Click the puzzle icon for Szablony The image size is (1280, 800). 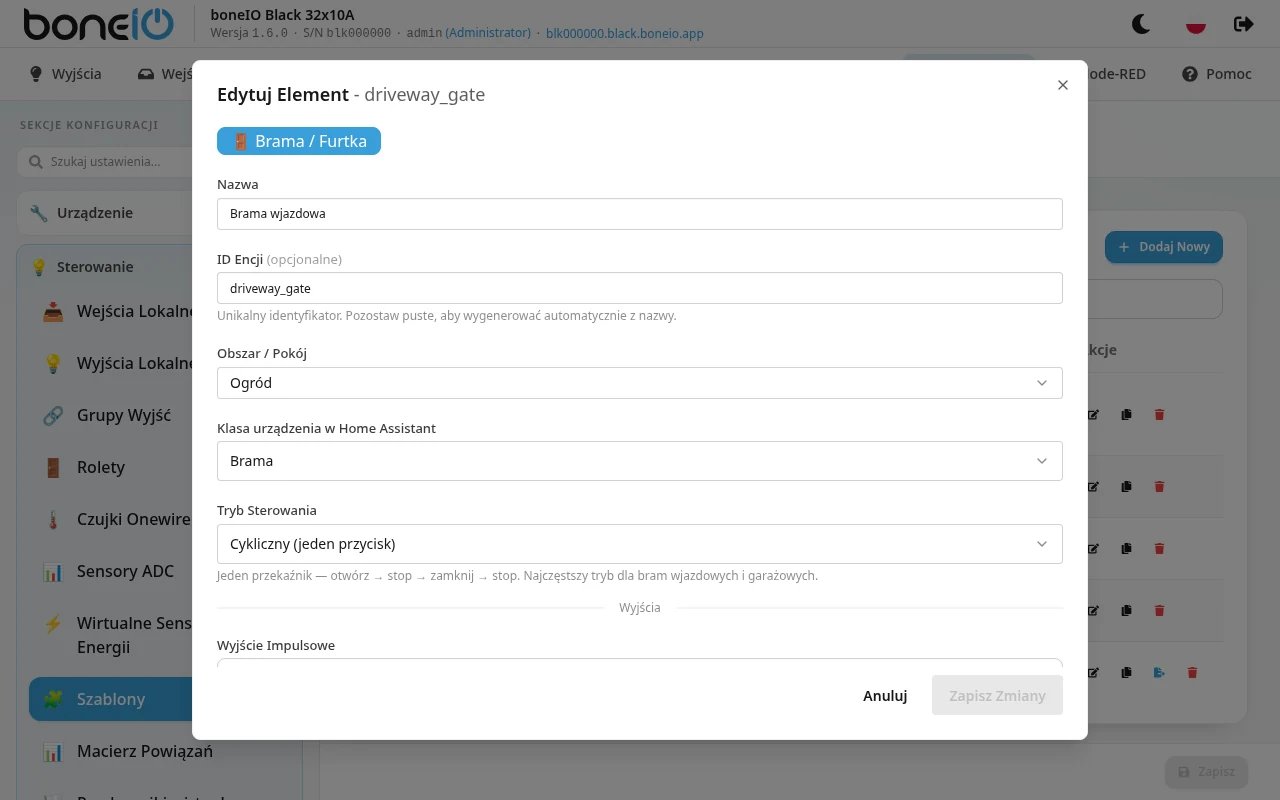click(x=53, y=699)
